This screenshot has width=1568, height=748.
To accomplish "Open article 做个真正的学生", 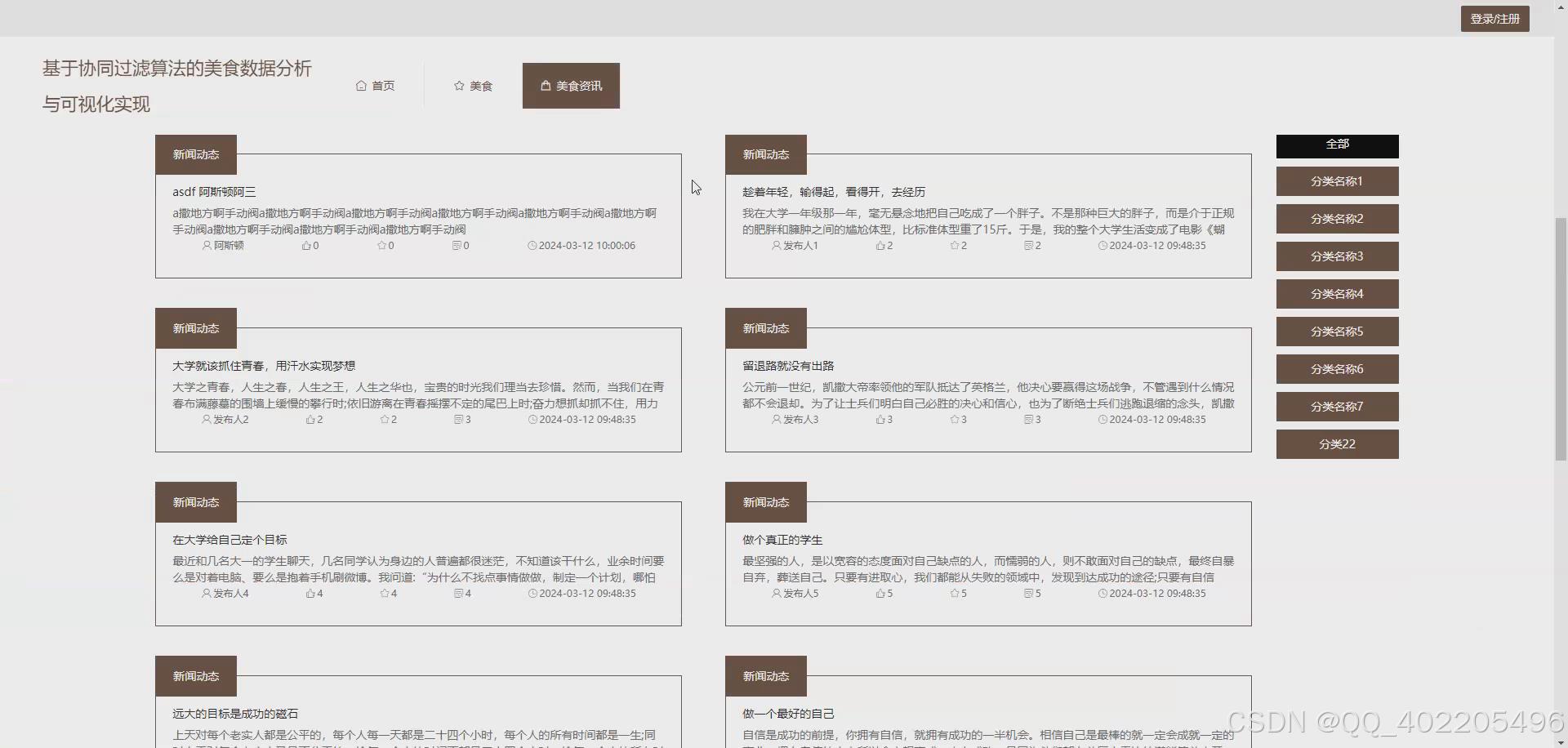I will click(x=782, y=540).
